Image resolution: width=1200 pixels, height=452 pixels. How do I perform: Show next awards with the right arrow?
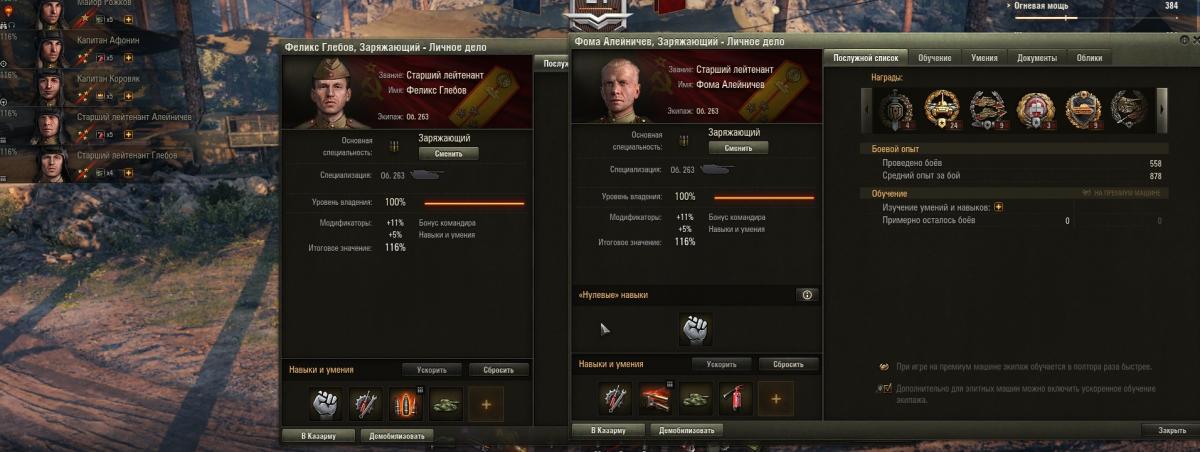pyautogui.click(x=1162, y=107)
